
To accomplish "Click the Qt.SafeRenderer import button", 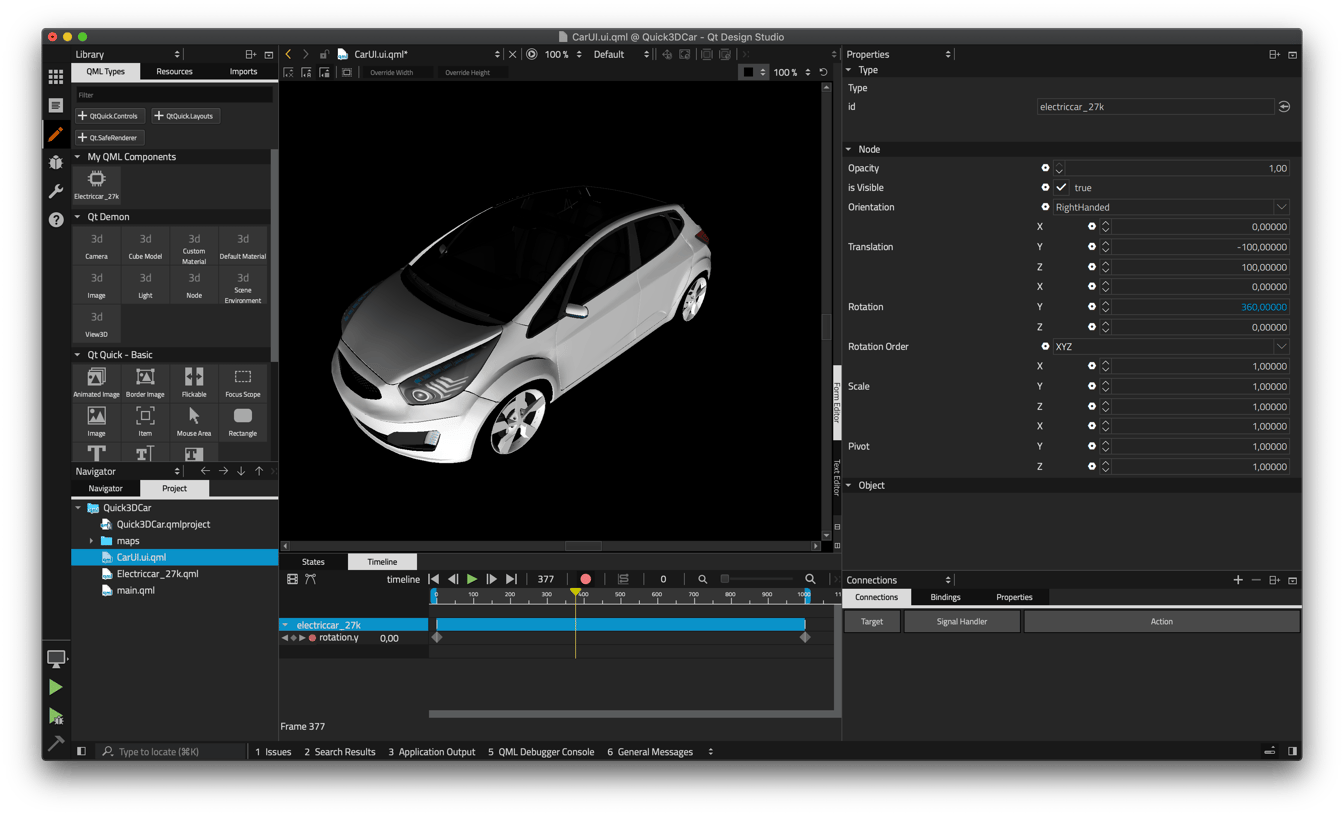I will (x=109, y=138).
